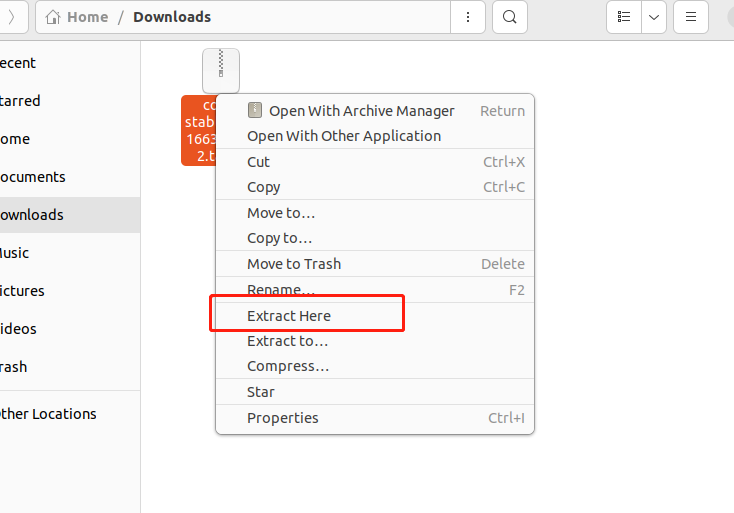This screenshot has width=734, height=513.
Task: Click Open With Other Application
Action: tap(344, 136)
